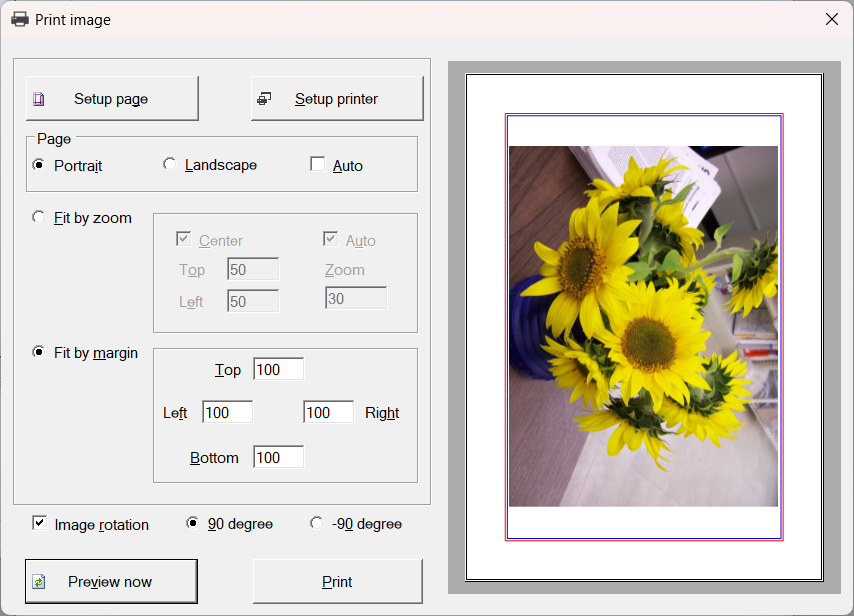Click the printer icon in title bar
This screenshot has height=616, width=854.
pyautogui.click(x=19, y=19)
